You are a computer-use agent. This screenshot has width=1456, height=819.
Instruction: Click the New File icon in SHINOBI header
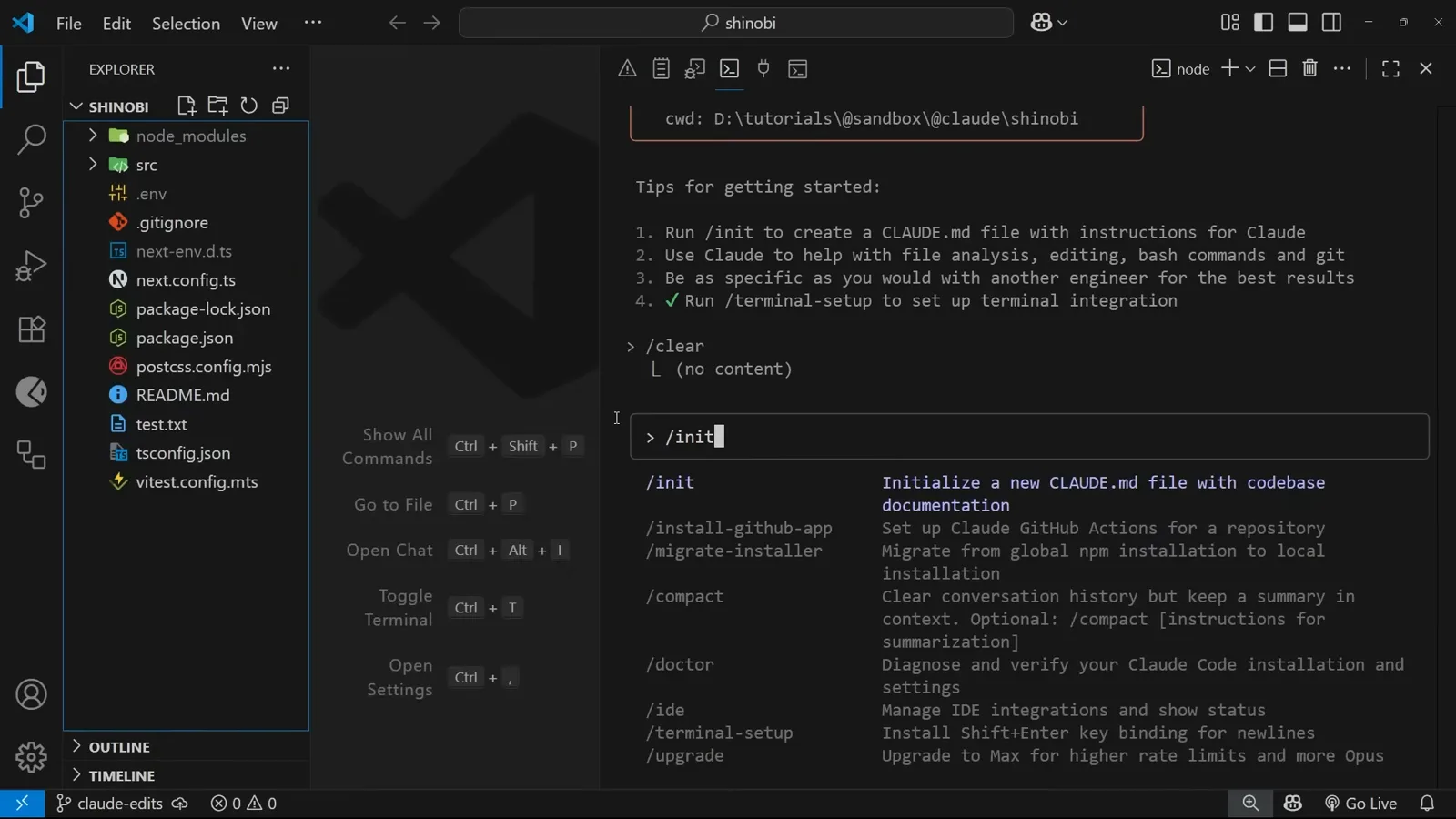point(187,106)
